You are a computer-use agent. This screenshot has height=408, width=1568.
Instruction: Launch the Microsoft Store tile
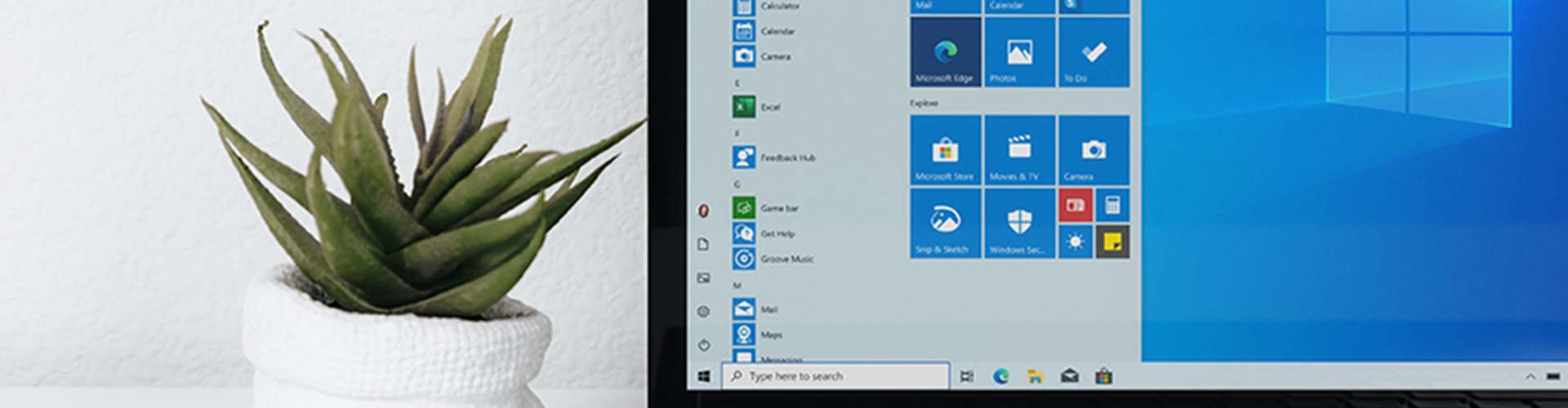coord(946,150)
